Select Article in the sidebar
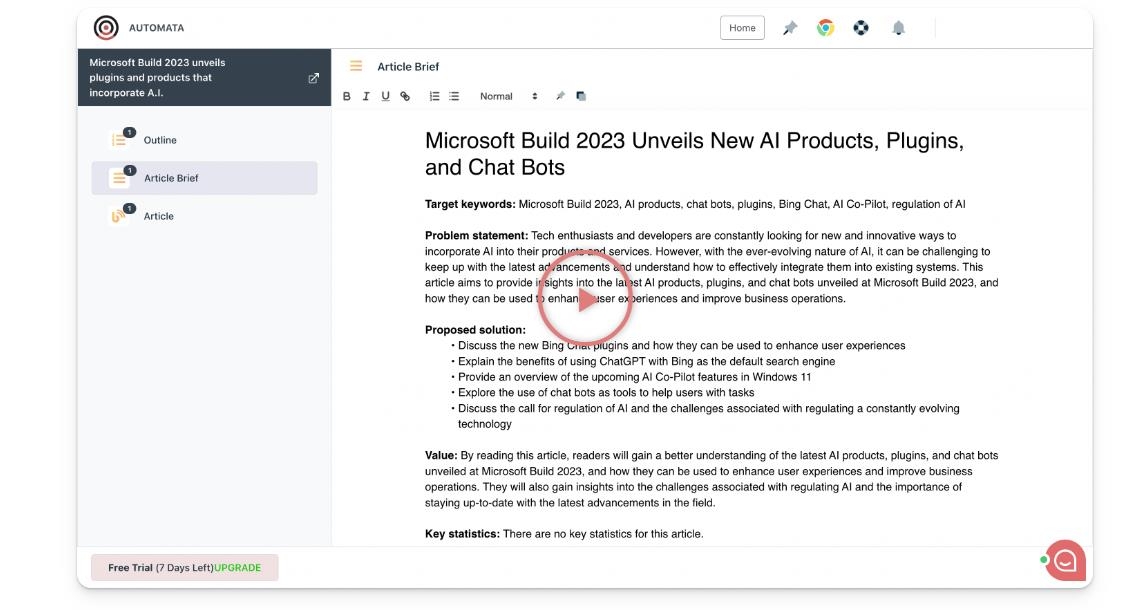 pyautogui.click(x=204, y=216)
